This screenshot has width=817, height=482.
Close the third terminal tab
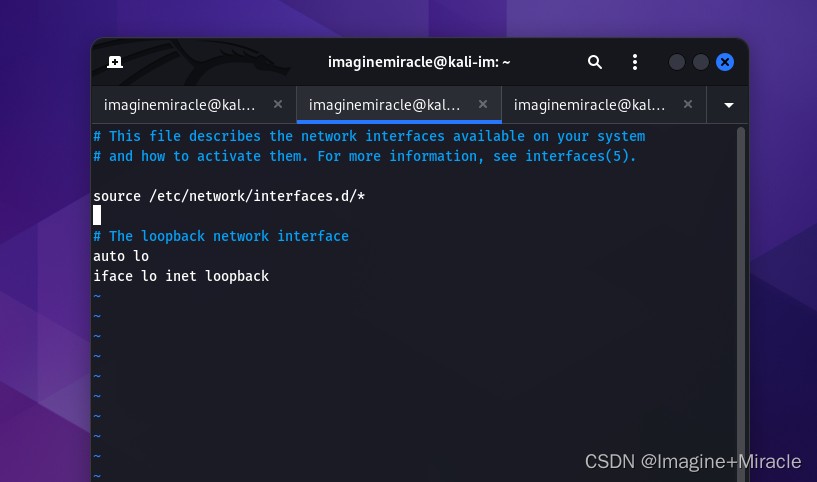point(688,104)
